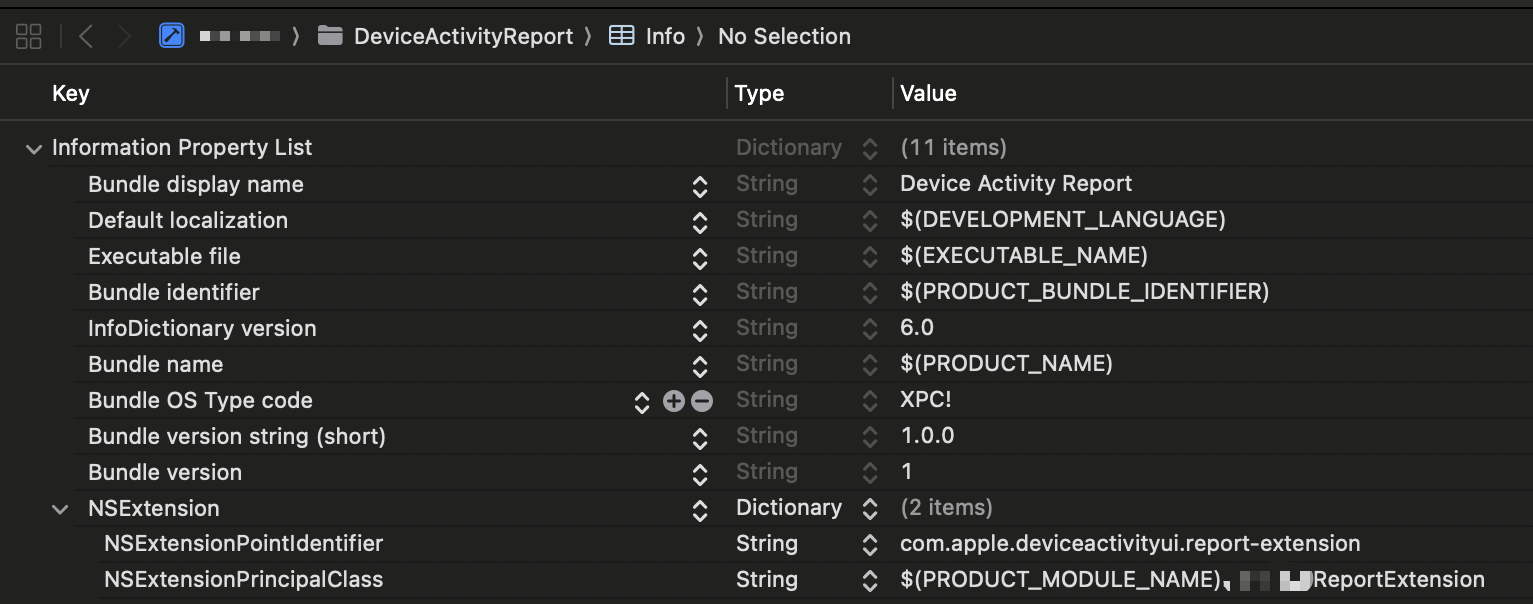Open type popup for NSExtensionPrincipalClass

(870, 581)
